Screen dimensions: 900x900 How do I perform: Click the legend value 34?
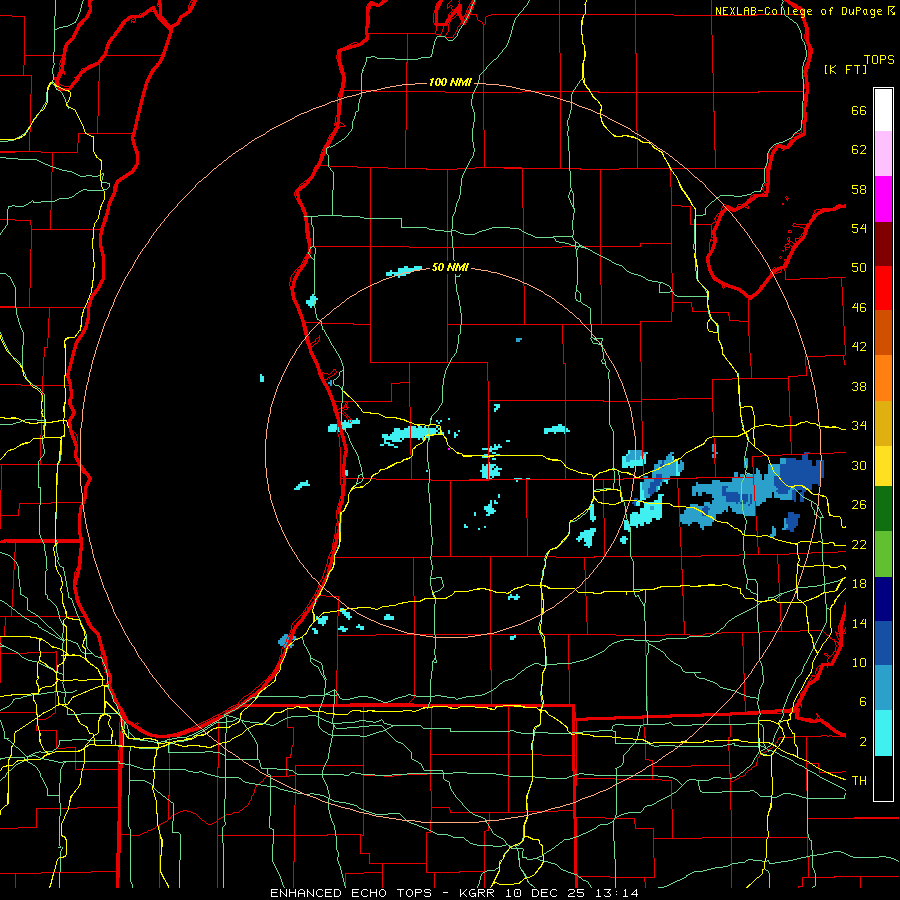(859, 426)
